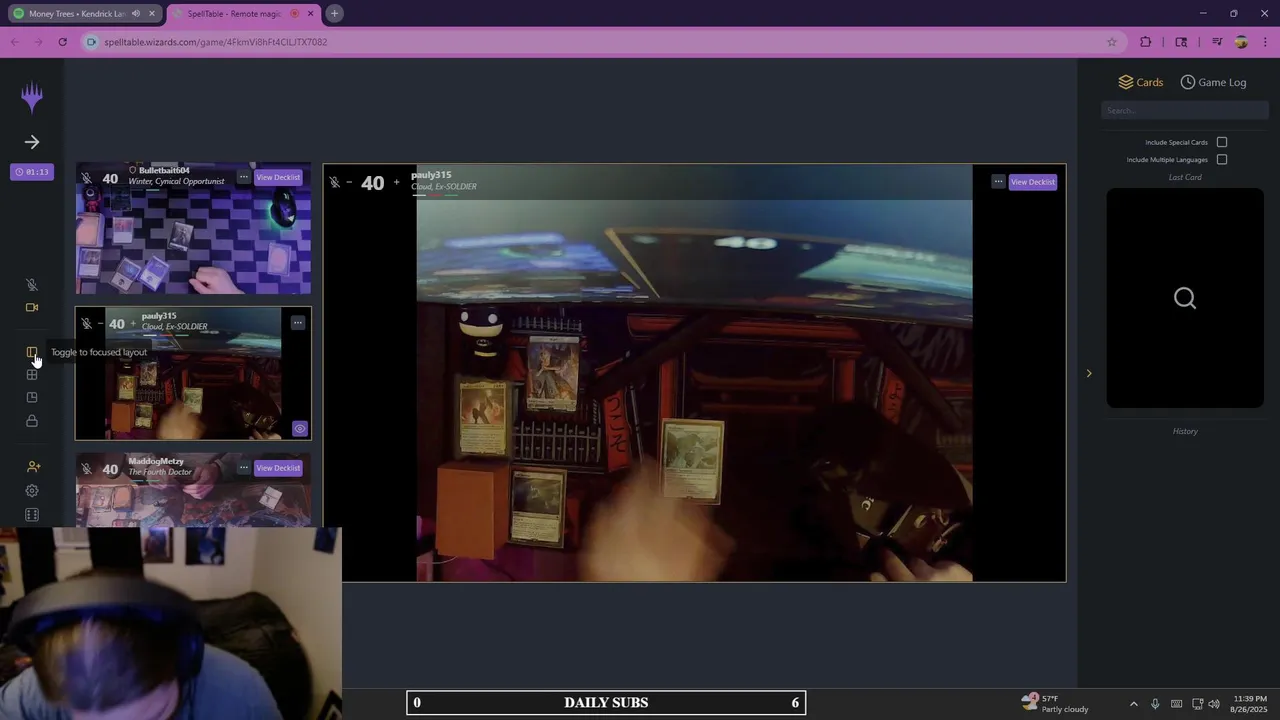Click the touch keyboard tray icon
Viewport: 1280px width, 720px height.
1176,704
